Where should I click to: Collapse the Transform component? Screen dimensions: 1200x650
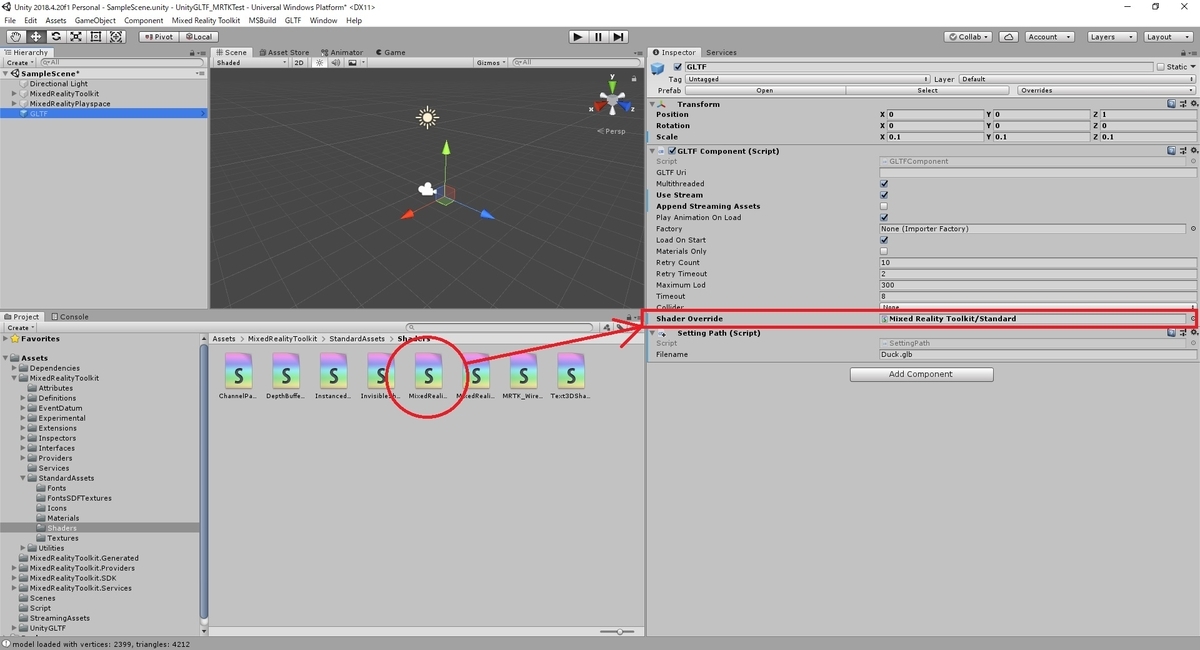click(x=653, y=104)
